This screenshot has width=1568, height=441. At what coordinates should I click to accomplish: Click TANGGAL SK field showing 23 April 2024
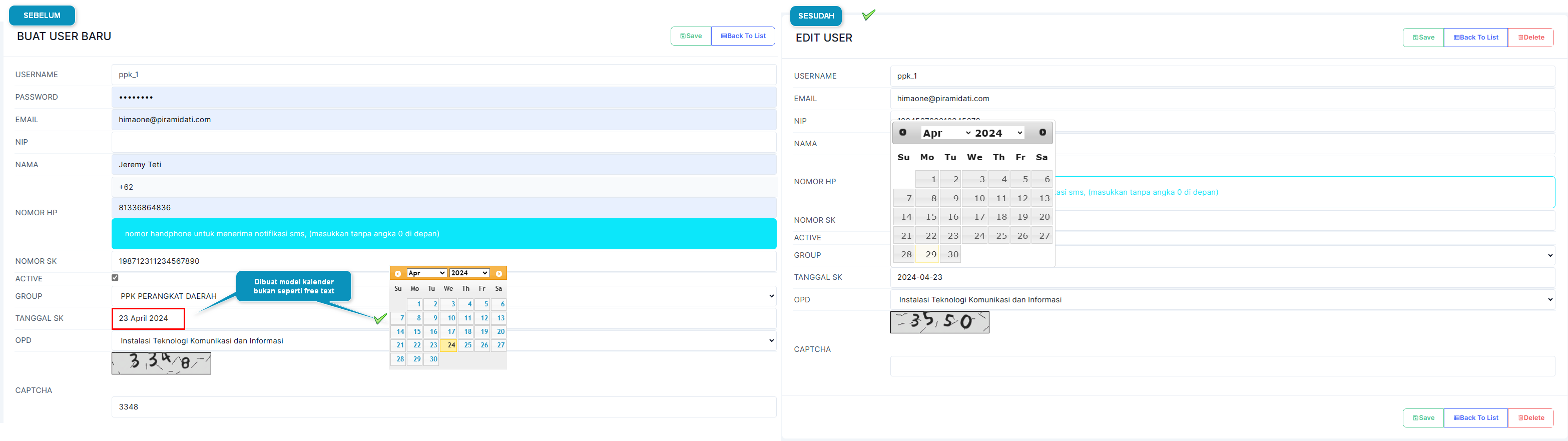click(148, 318)
